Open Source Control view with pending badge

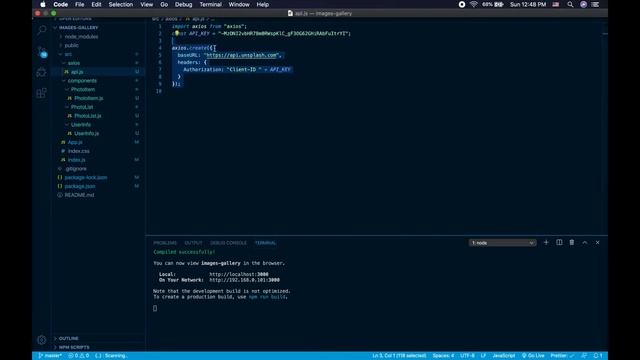pos(42,52)
